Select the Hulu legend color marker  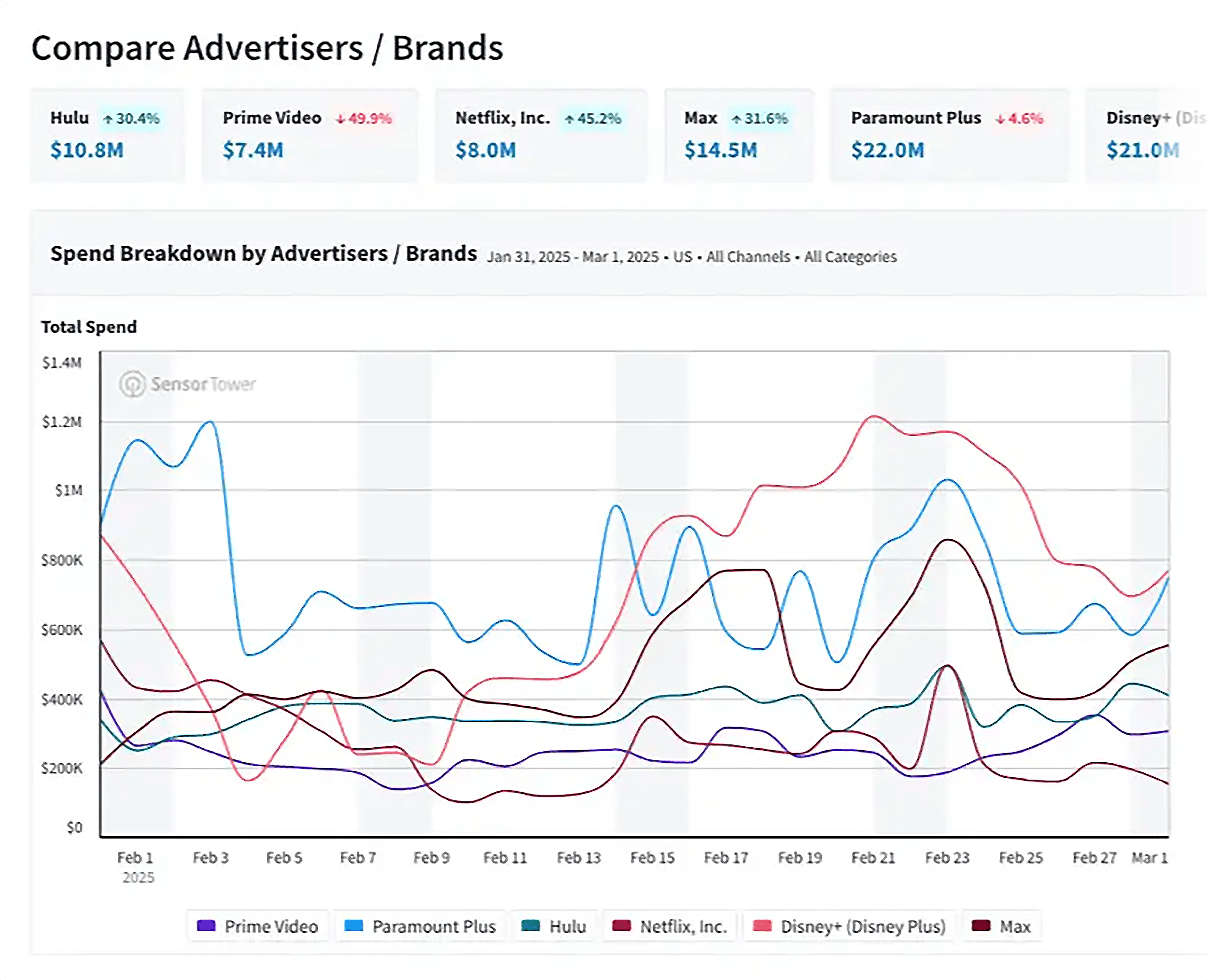pyautogui.click(x=531, y=926)
